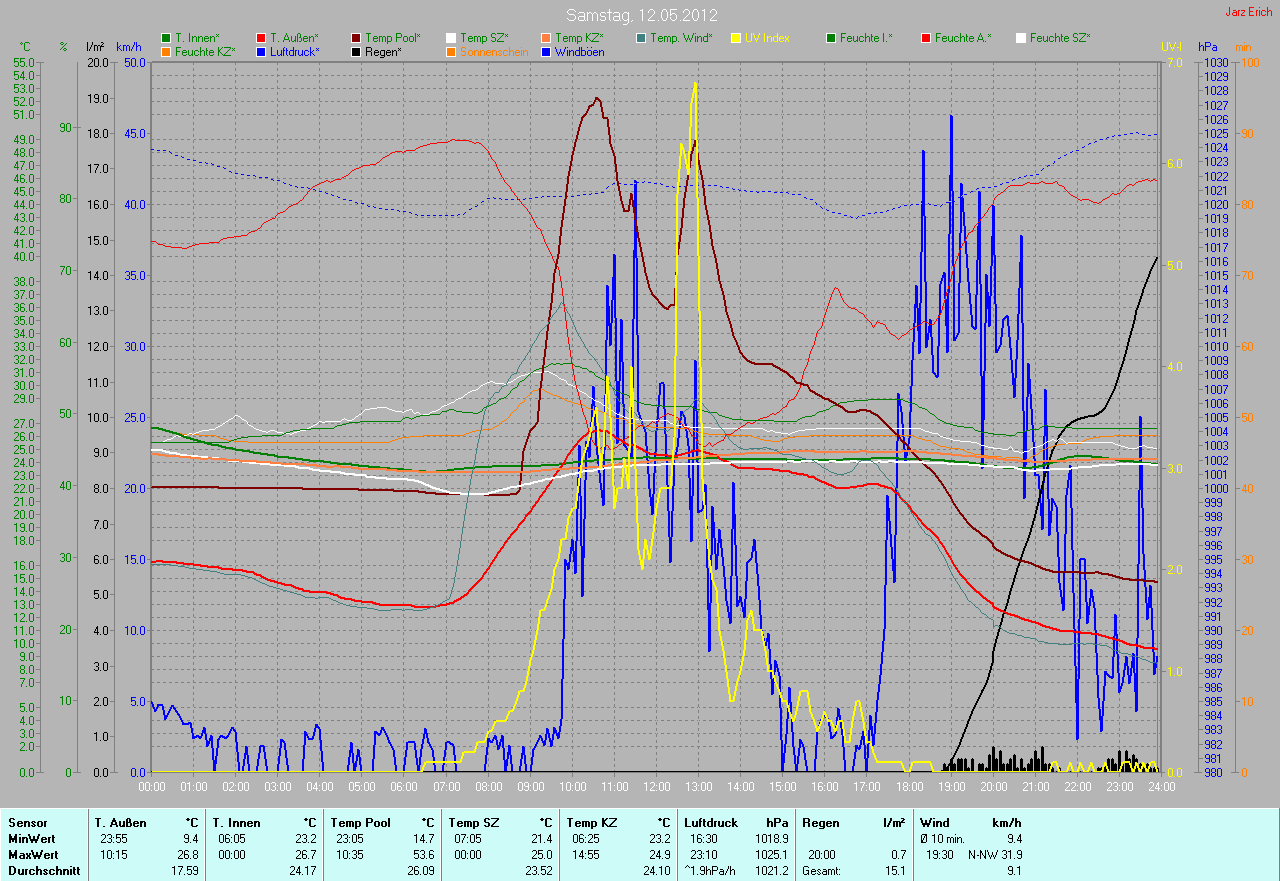
Task: Click the teal Temp. Wind legend square
Action: pos(640,38)
